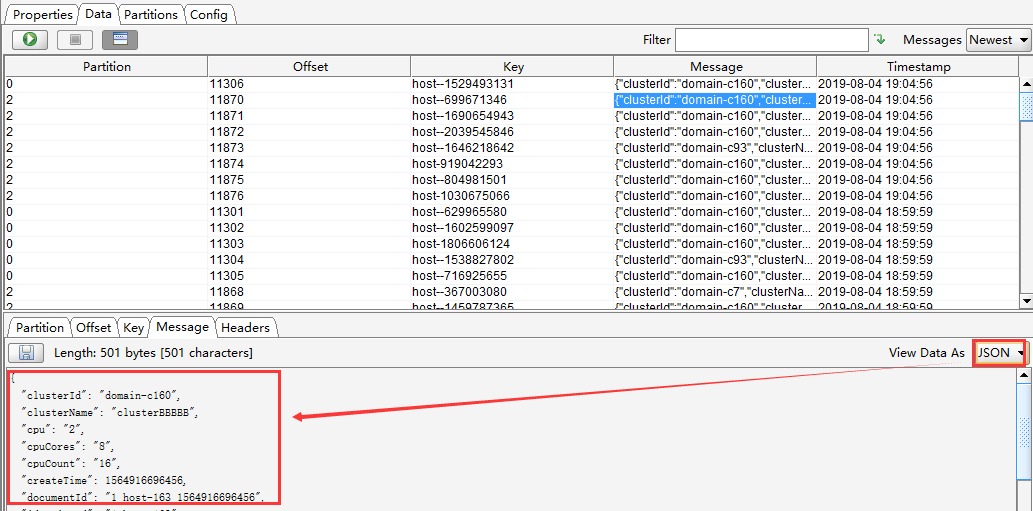Click offset cell 11301
Viewport: 1033px width, 511px height.
coord(309,211)
